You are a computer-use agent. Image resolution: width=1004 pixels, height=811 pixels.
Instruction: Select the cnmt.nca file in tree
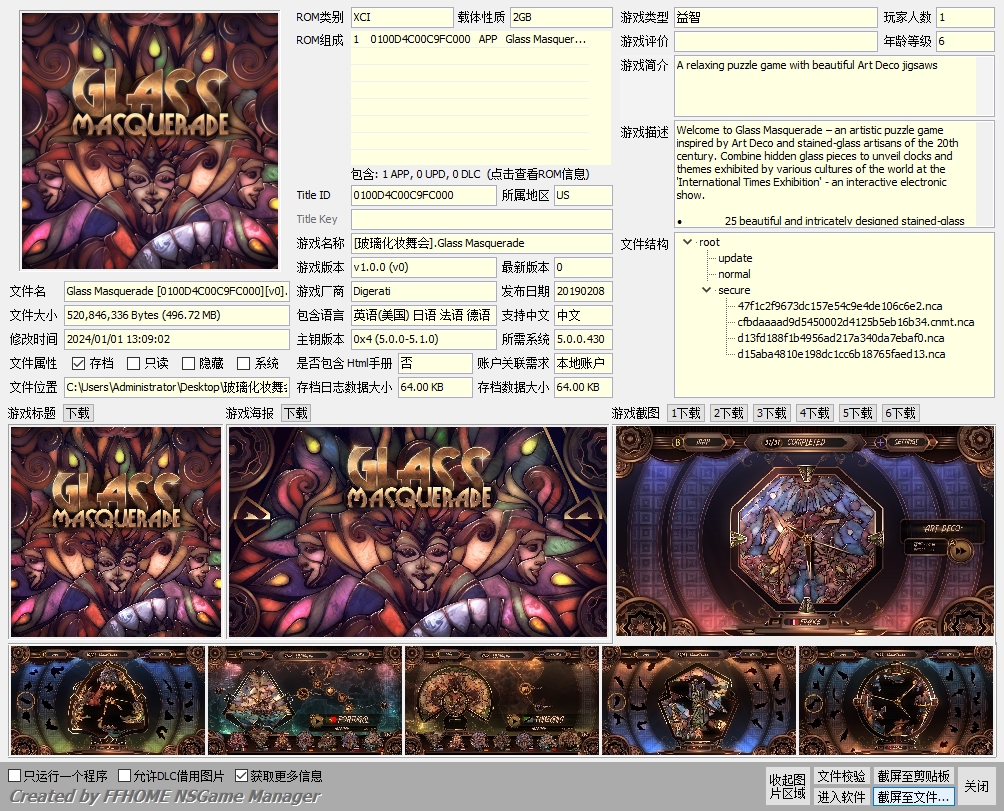point(855,322)
